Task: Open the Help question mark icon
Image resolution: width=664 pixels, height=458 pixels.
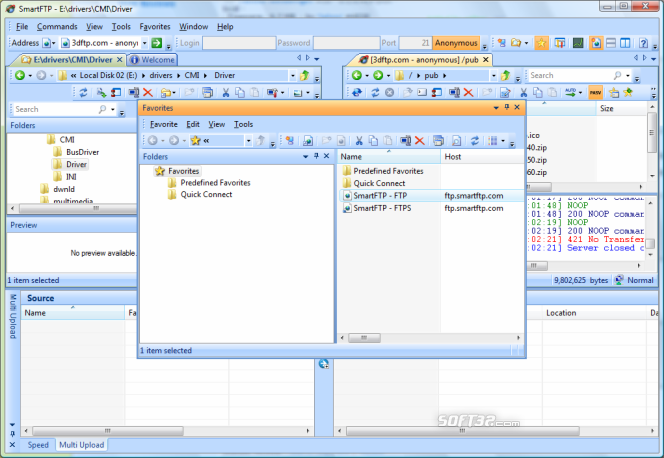Action: [644, 43]
